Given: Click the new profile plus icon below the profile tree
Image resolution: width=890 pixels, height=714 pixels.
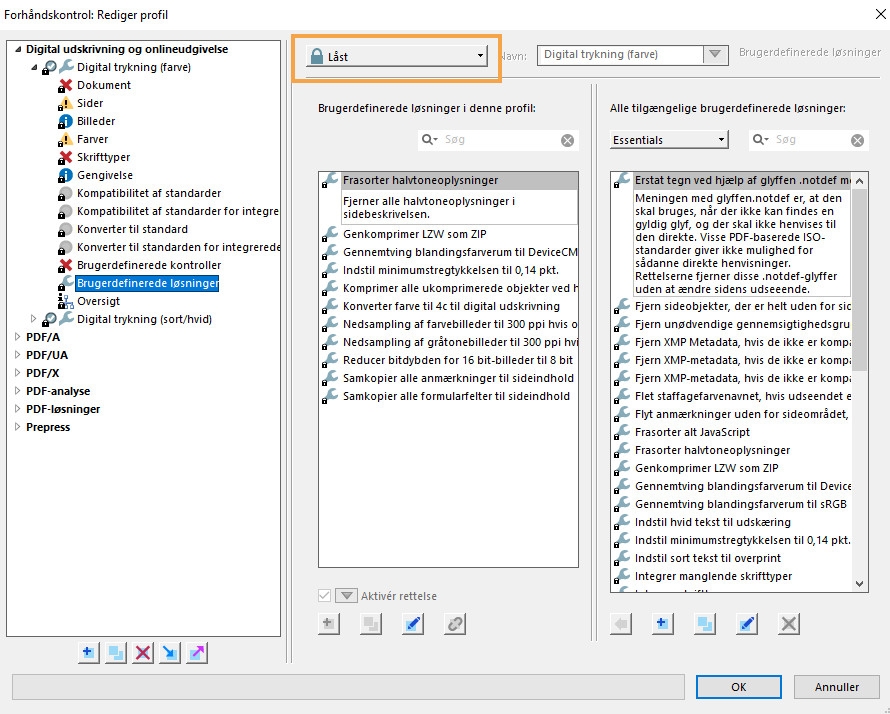Looking at the screenshot, I should 89,652.
